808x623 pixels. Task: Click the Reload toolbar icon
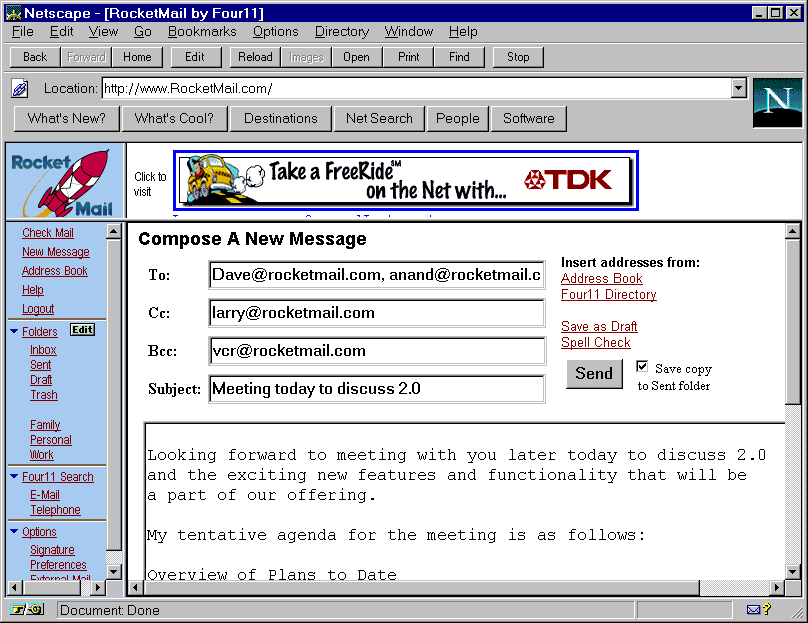[x=254, y=57]
